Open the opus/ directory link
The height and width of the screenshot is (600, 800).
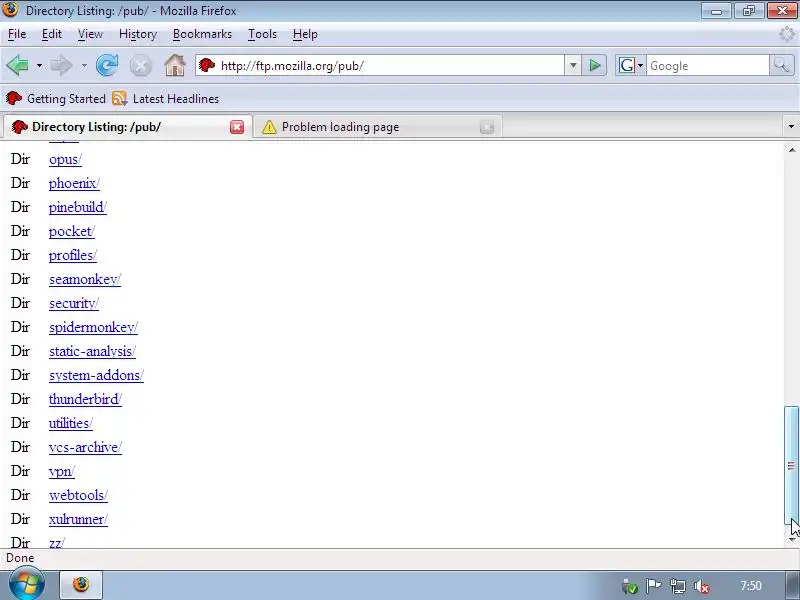click(65, 159)
